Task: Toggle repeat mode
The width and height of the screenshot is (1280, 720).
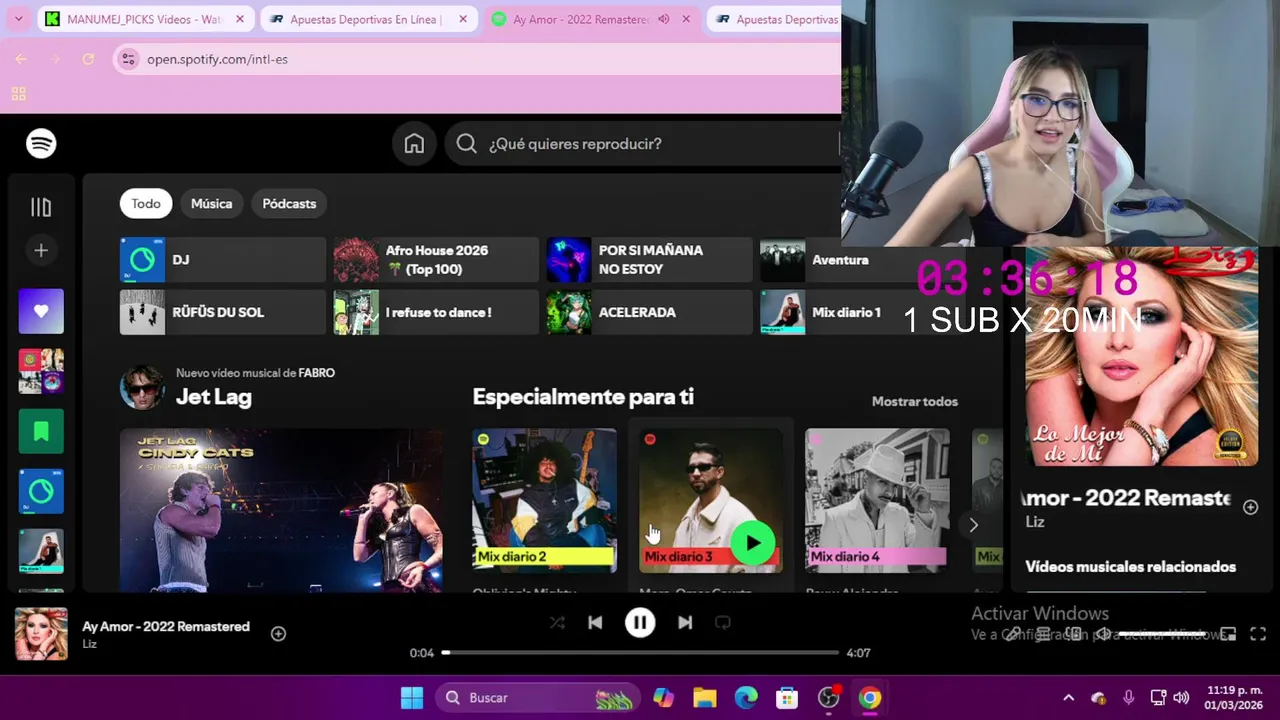Action: [723, 623]
